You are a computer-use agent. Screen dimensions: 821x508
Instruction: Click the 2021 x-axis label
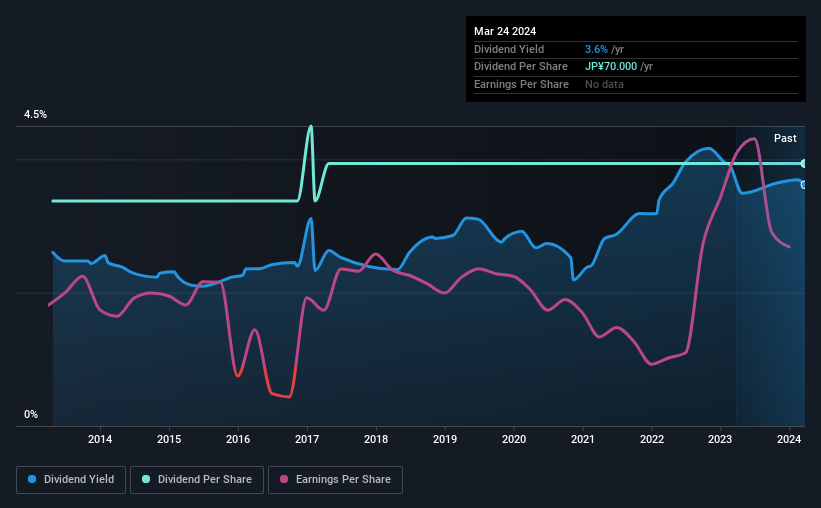[583, 439]
